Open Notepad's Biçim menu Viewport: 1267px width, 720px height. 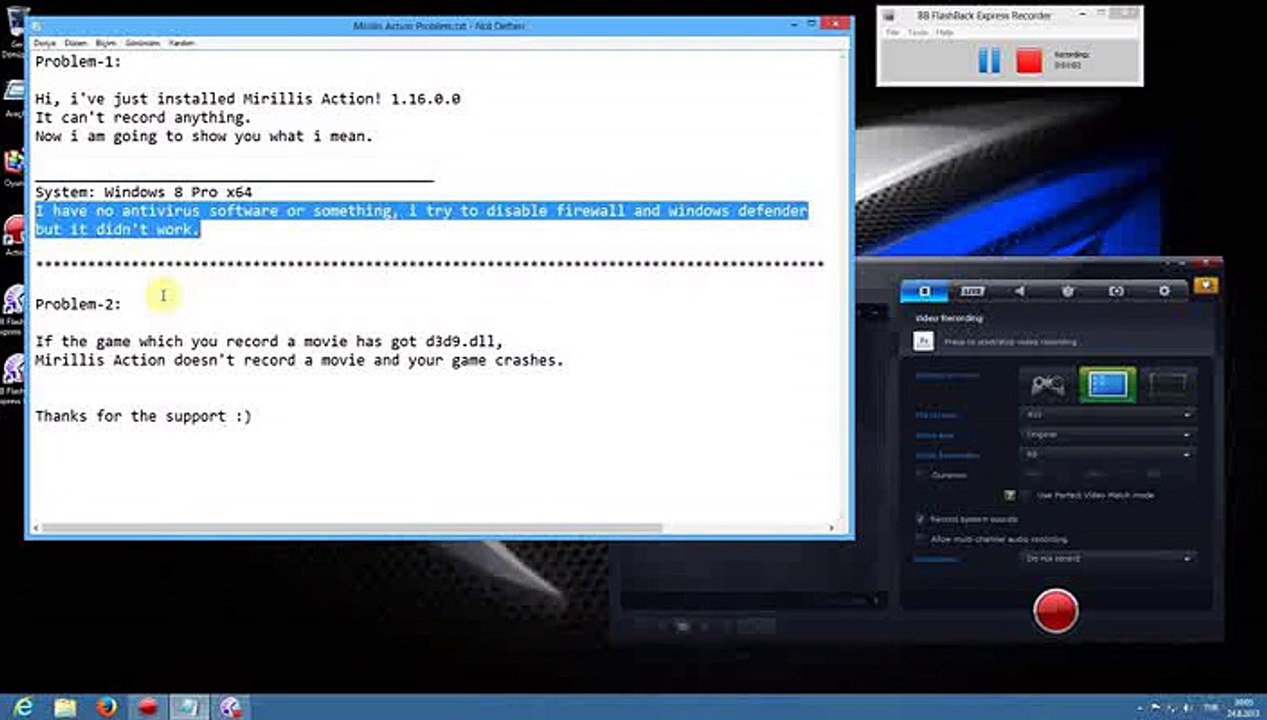click(107, 44)
